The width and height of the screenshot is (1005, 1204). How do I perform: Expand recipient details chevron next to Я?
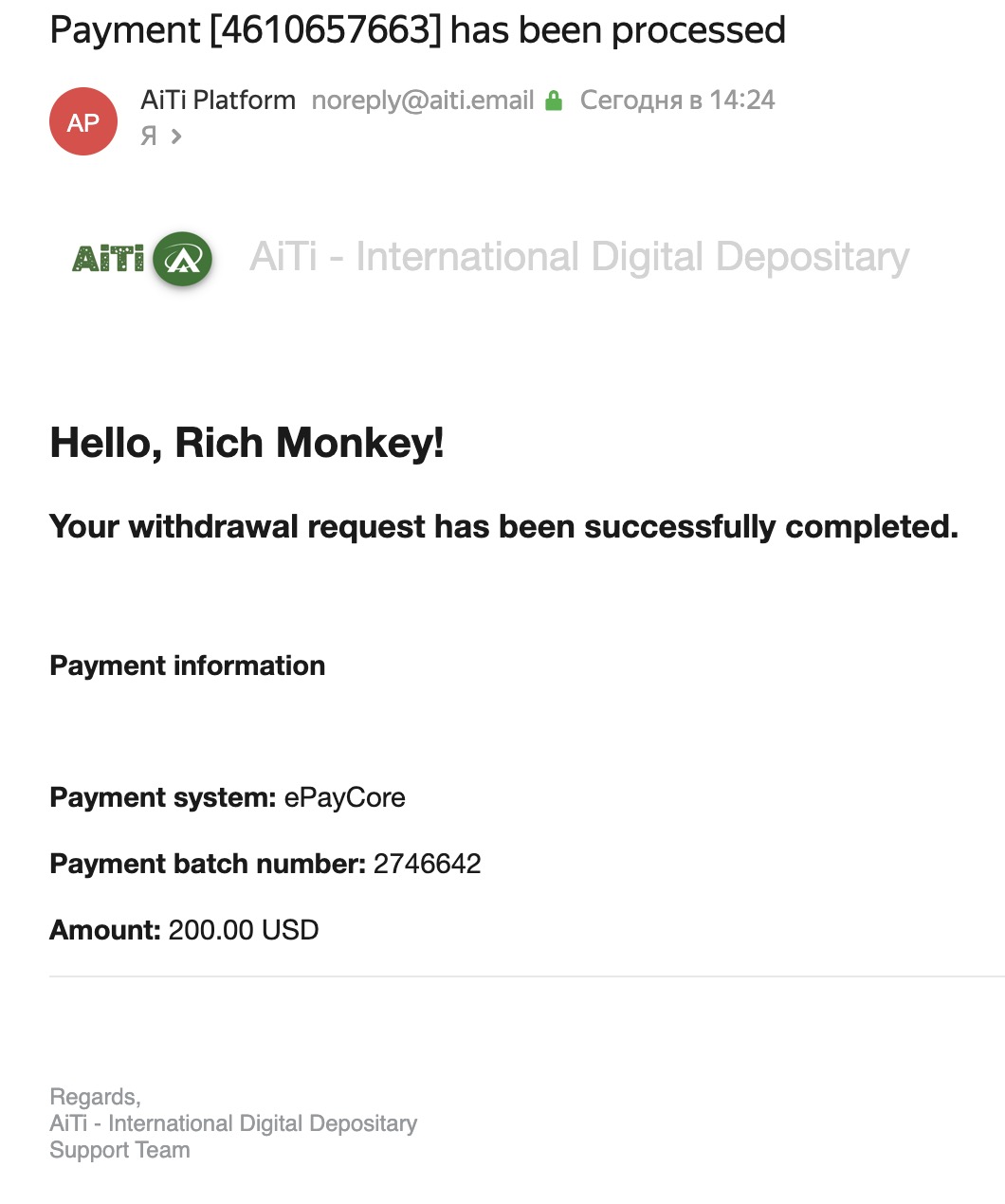pyautogui.click(x=176, y=137)
